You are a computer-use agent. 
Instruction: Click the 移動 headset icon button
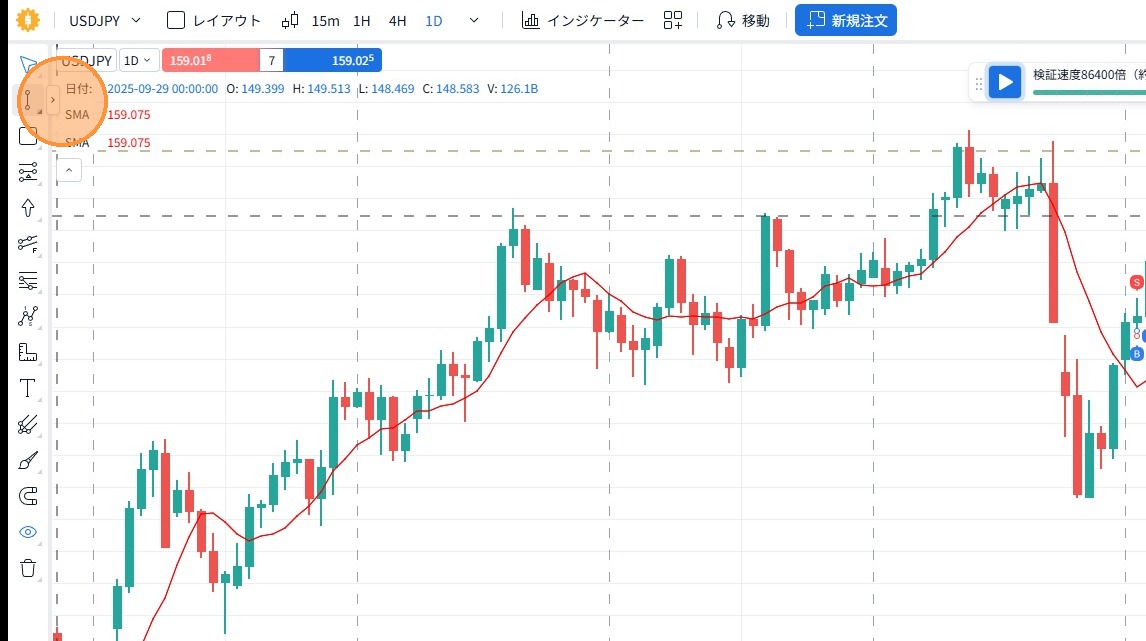click(743, 20)
